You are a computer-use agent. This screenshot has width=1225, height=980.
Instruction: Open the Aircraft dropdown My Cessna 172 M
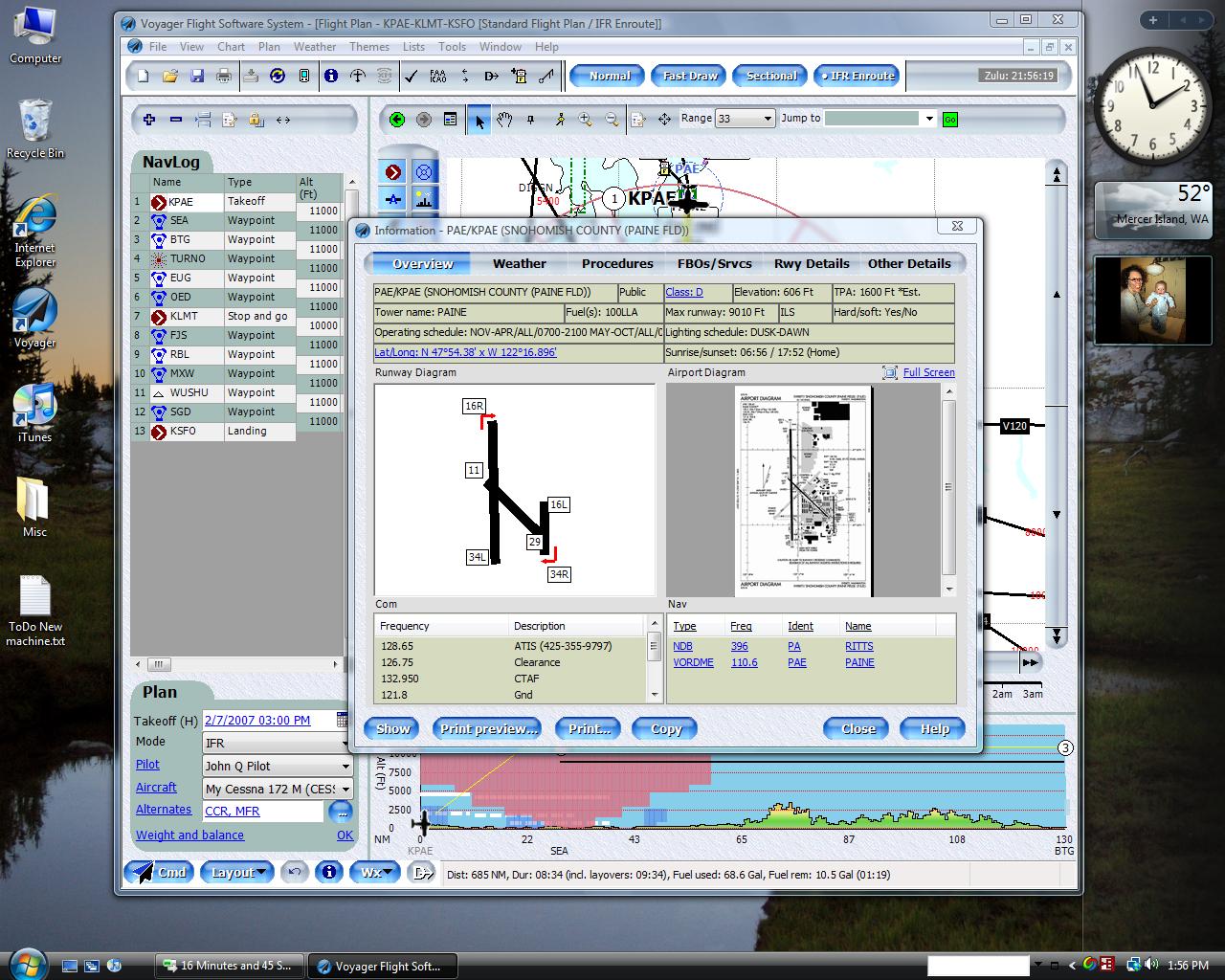pyautogui.click(x=278, y=789)
